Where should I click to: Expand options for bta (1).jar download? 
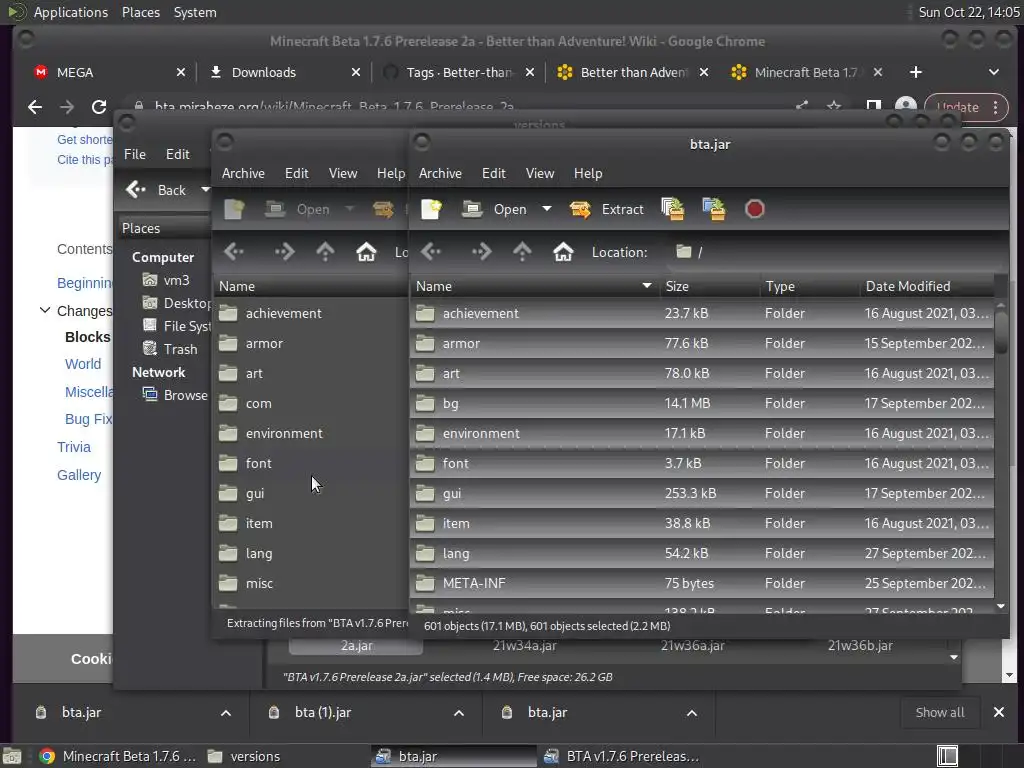point(458,713)
